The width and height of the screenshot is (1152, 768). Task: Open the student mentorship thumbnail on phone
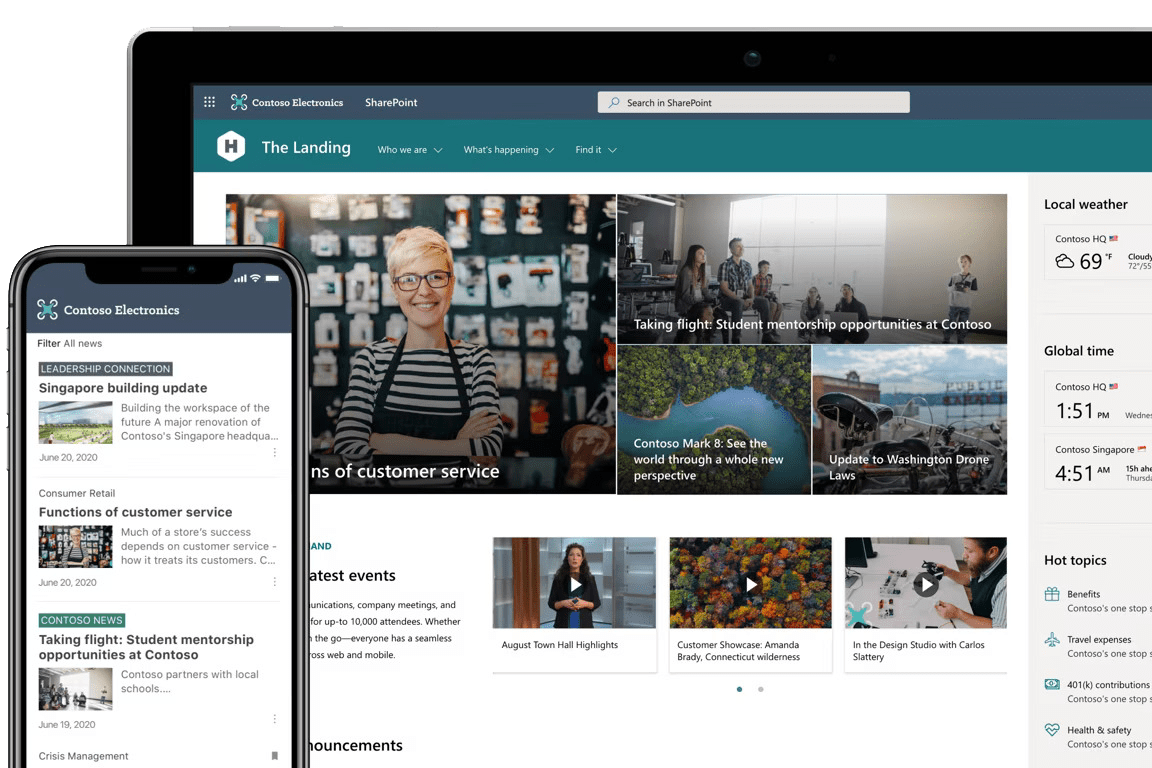[x=76, y=689]
